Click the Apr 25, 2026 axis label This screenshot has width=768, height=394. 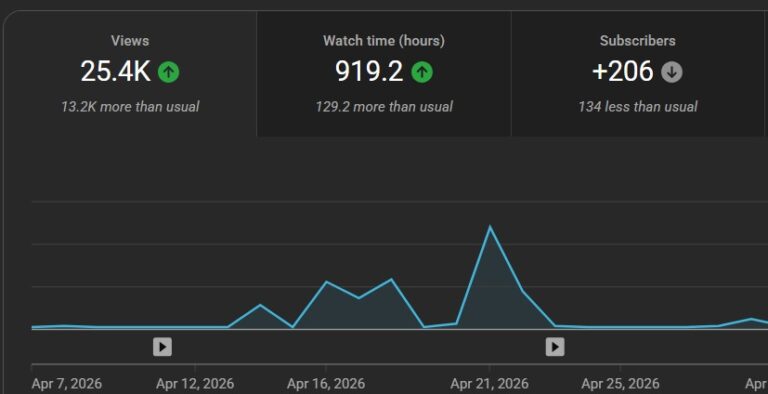(x=620, y=384)
